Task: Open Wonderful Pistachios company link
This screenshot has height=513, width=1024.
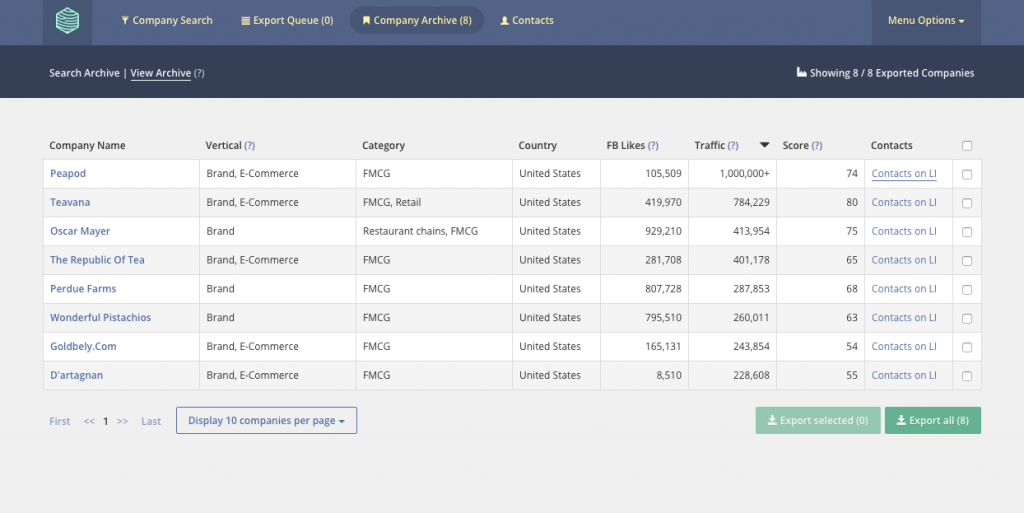Action: (101, 317)
